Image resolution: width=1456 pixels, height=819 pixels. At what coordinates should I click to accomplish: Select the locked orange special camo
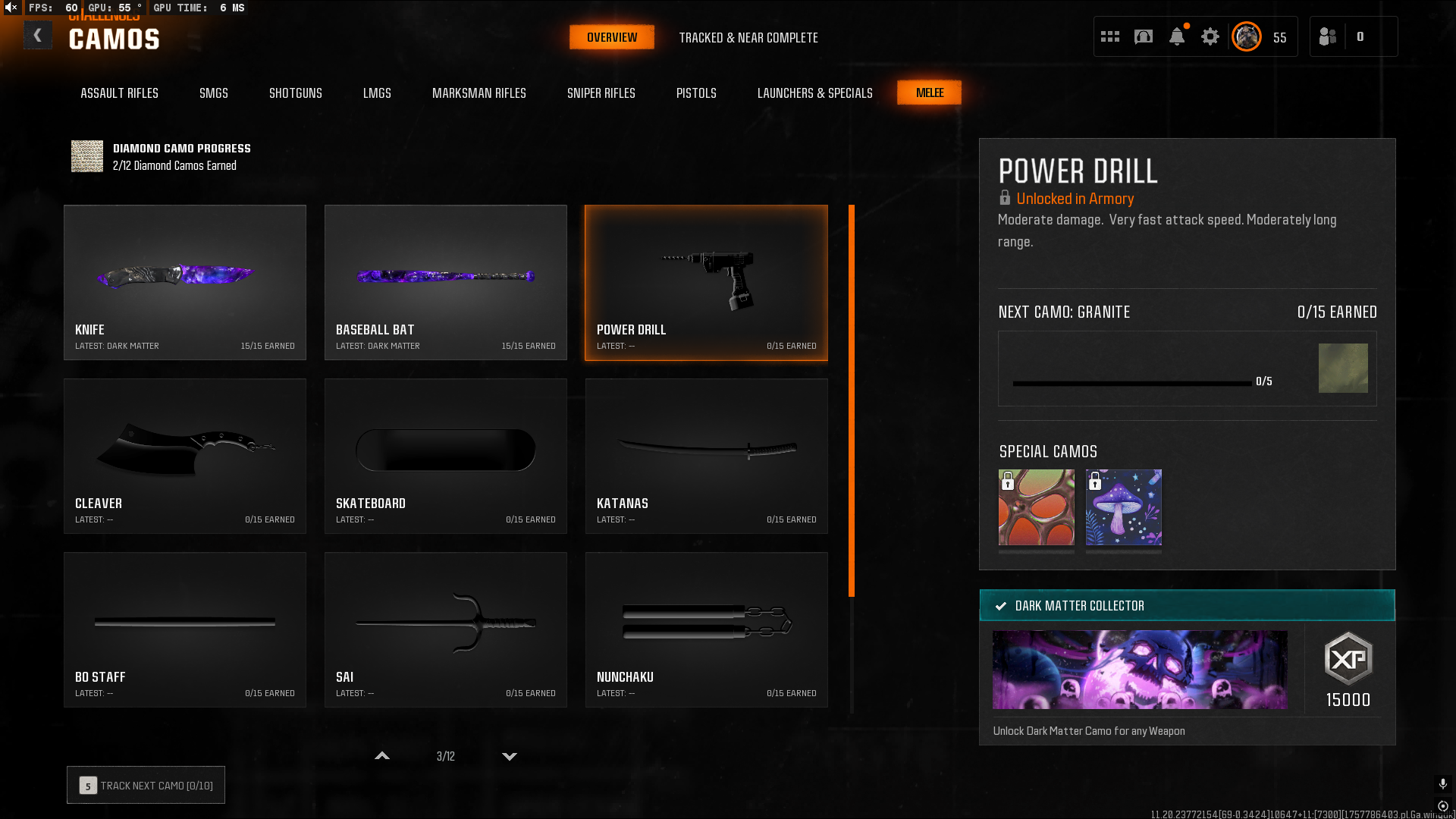pyautogui.click(x=1036, y=507)
